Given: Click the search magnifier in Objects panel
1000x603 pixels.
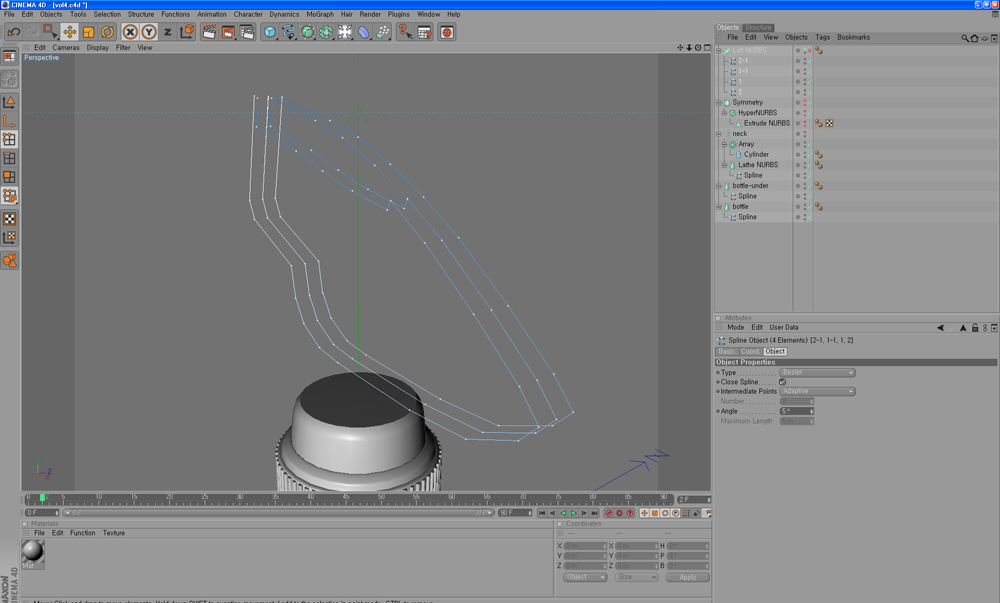Looking at the screenshot, I should click(x=965, y=38).
